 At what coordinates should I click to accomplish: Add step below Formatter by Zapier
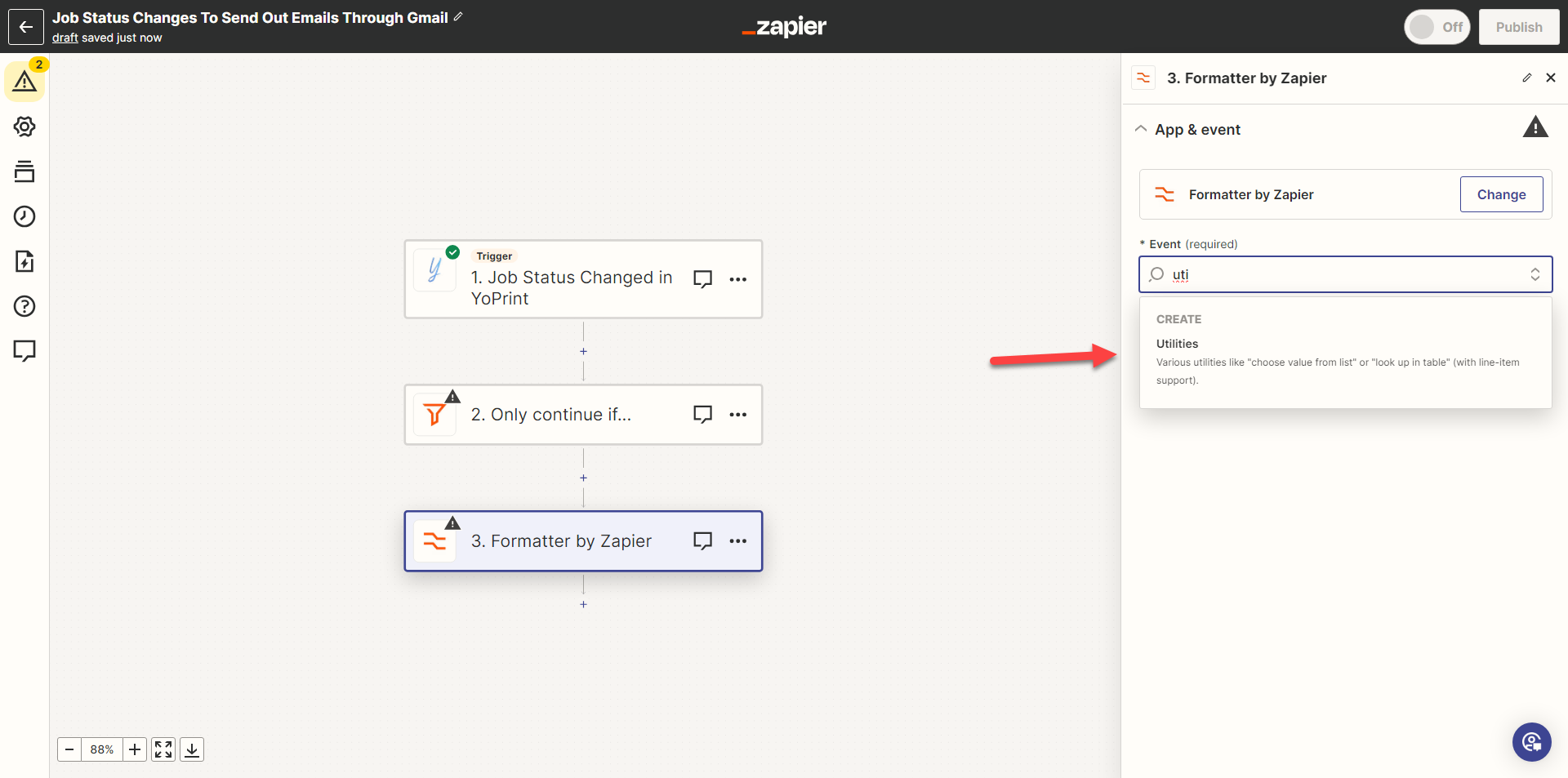pyautogui.click(x=583, y=604)
